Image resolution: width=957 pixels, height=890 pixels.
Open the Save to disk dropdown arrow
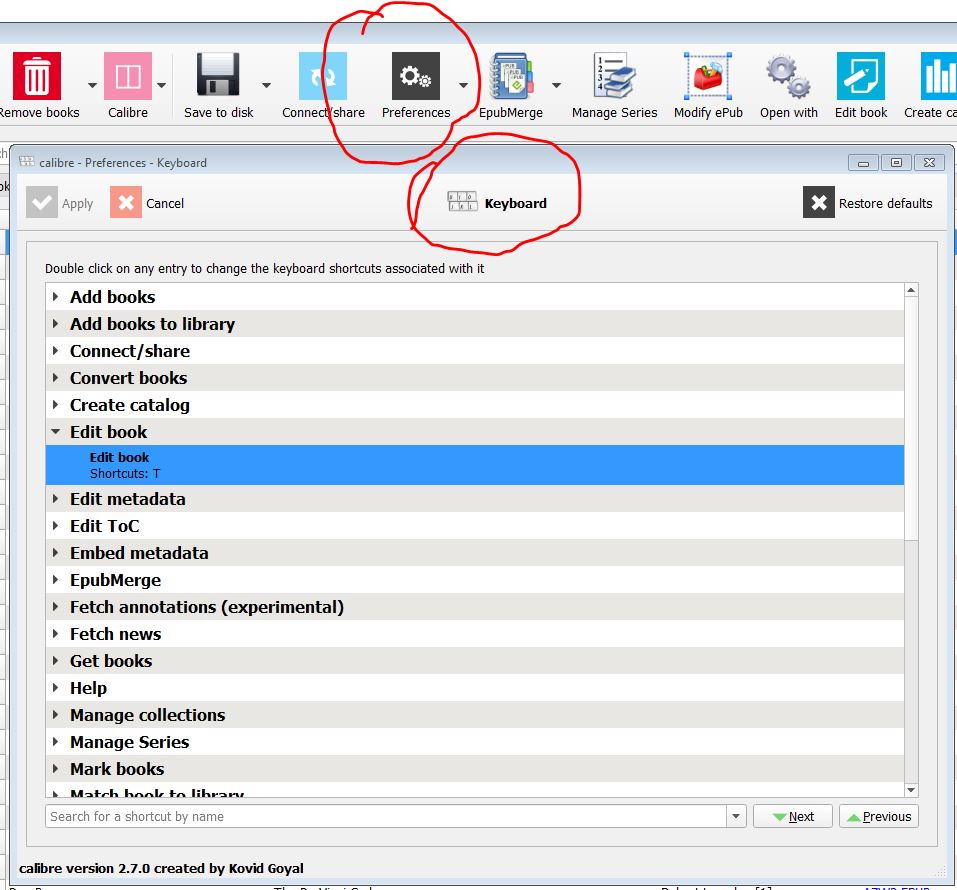266,85
